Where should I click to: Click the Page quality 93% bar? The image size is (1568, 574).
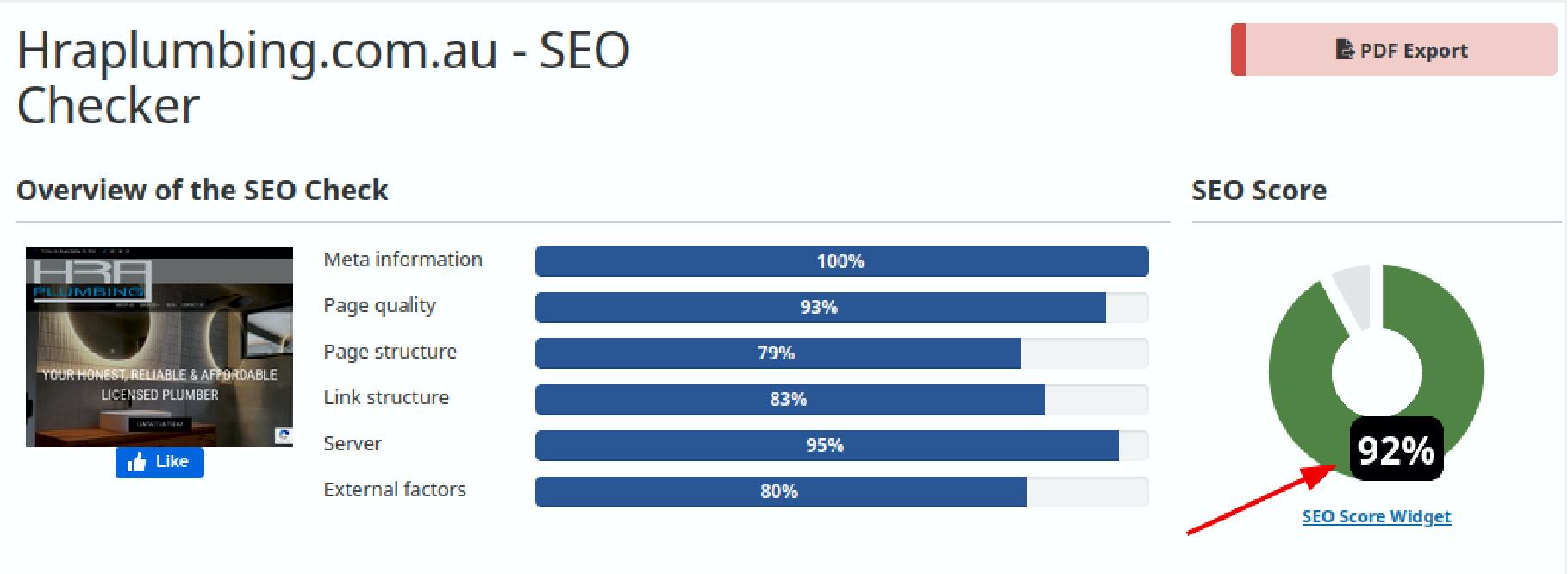pos(841,308)
